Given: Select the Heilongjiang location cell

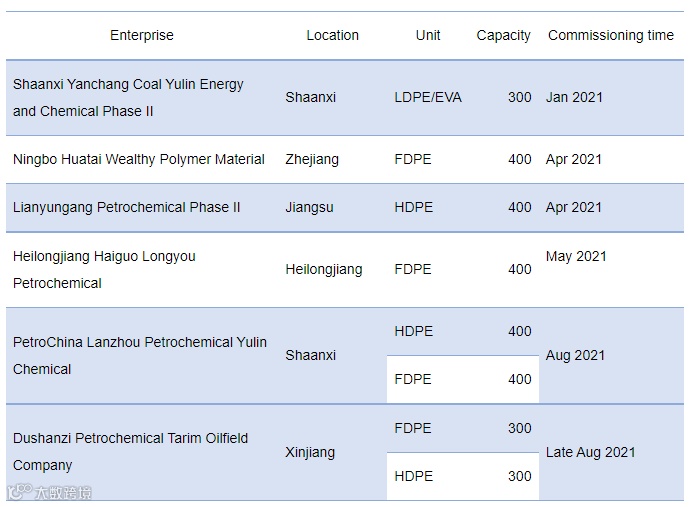Looking at the screenshot, I should tap(324, 269).
